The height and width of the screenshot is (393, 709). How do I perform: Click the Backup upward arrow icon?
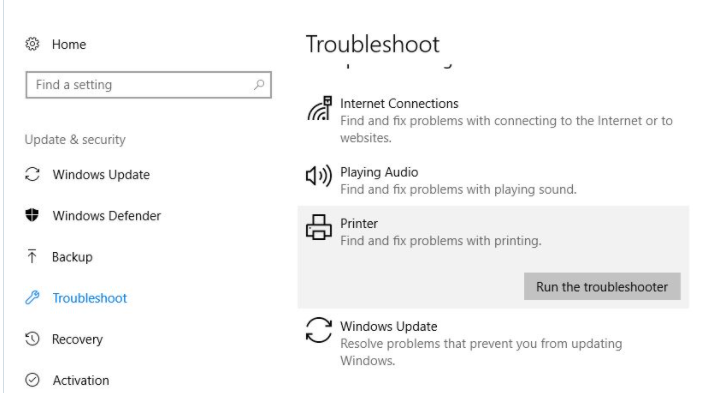pyautogui.click(x=32, y=256)
